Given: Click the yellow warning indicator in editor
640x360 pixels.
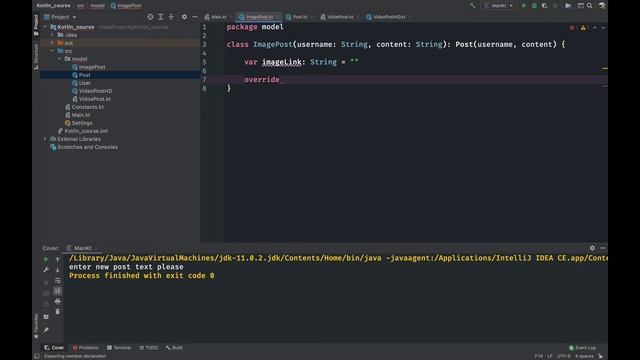Looking at the screenshot, I should point(583,28).
